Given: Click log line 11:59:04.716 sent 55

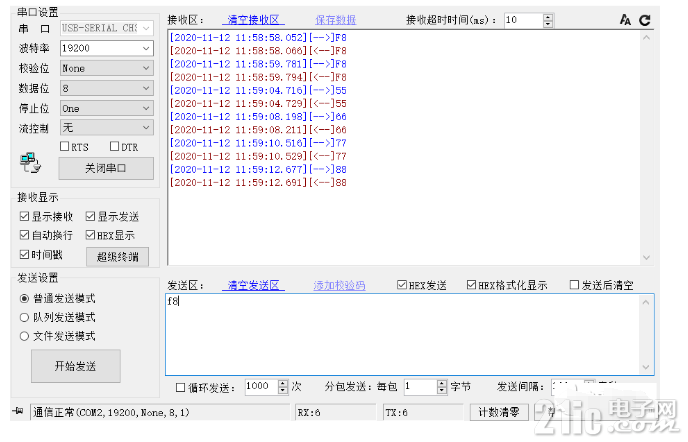Looking at the screenshot, I should point(258,90).
